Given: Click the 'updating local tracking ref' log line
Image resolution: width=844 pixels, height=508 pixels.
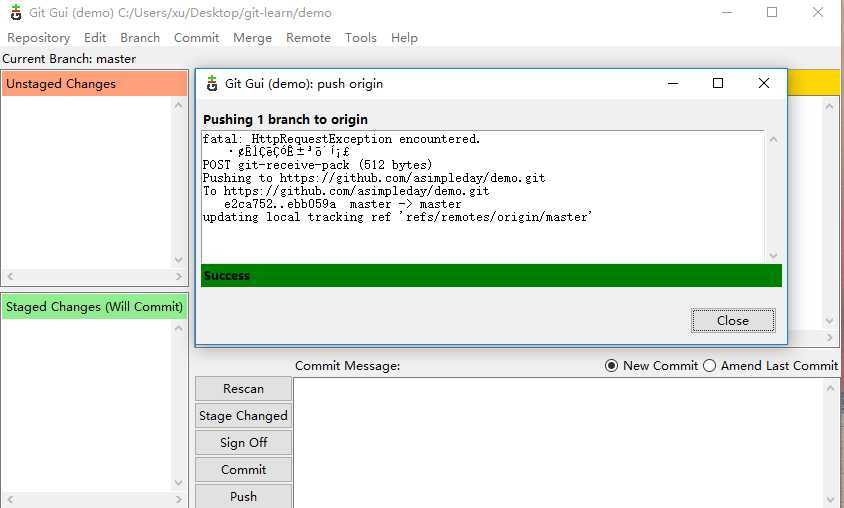Looking at the screenshot, I should click(397, 217).
